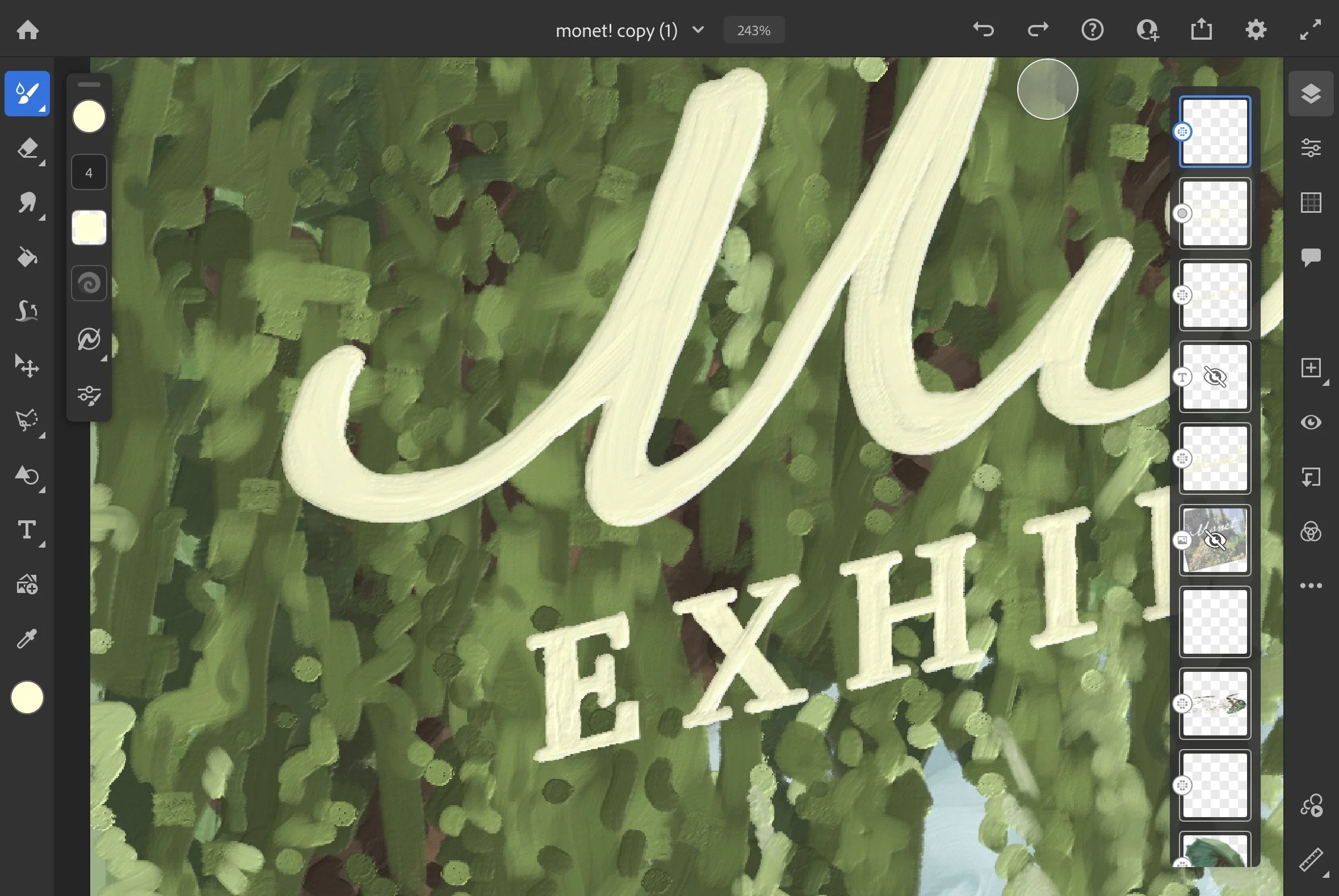Screen dimensions: 1339x896
Task: Select the Eraser tool
Action: click(27, 149)
